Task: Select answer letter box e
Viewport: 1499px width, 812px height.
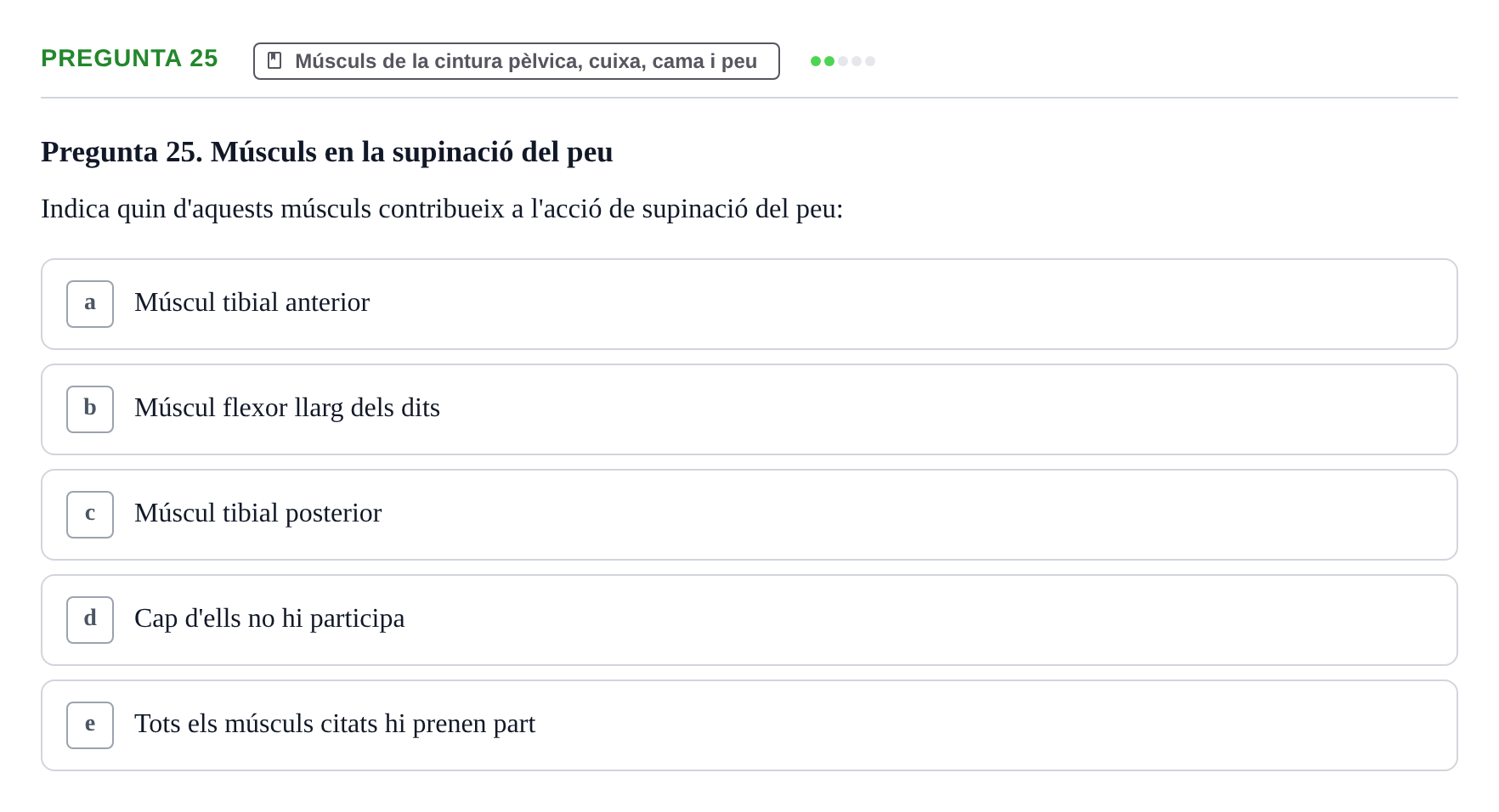Action: pos(90,725)
